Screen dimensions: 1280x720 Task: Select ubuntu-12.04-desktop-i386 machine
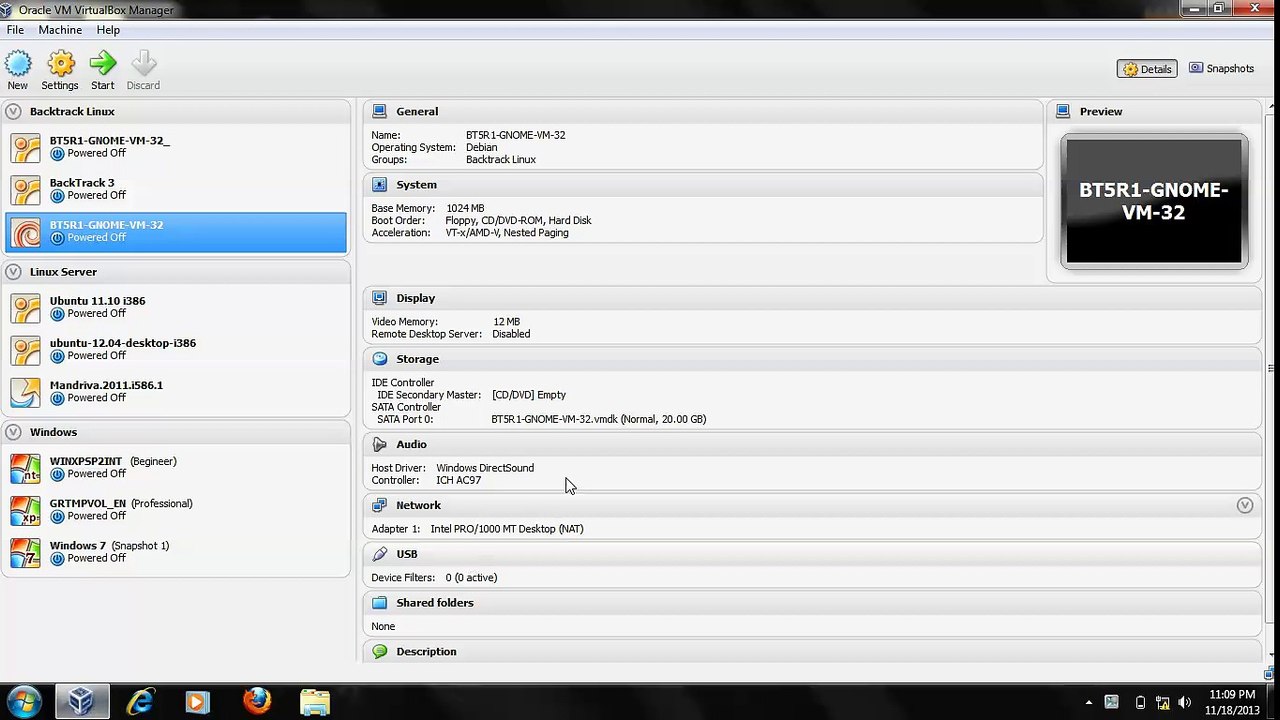[176, 349]
